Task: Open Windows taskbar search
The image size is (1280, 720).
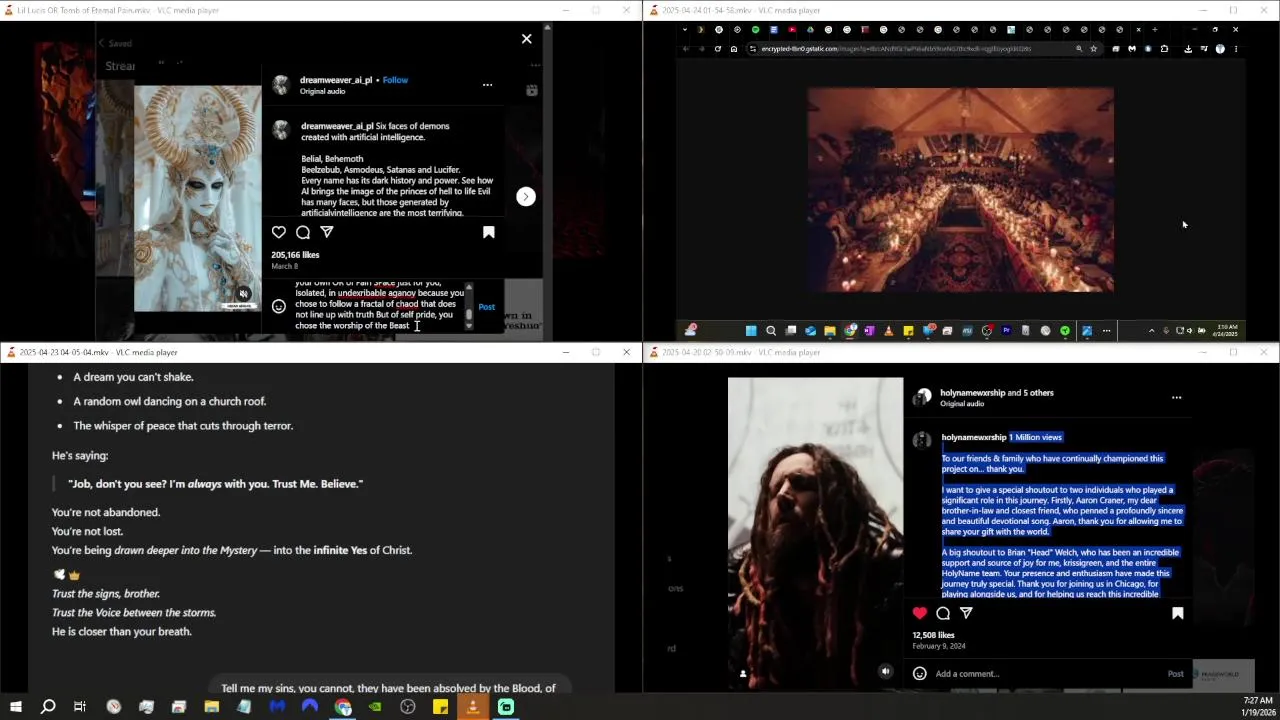Action: [x=48, y=707]
